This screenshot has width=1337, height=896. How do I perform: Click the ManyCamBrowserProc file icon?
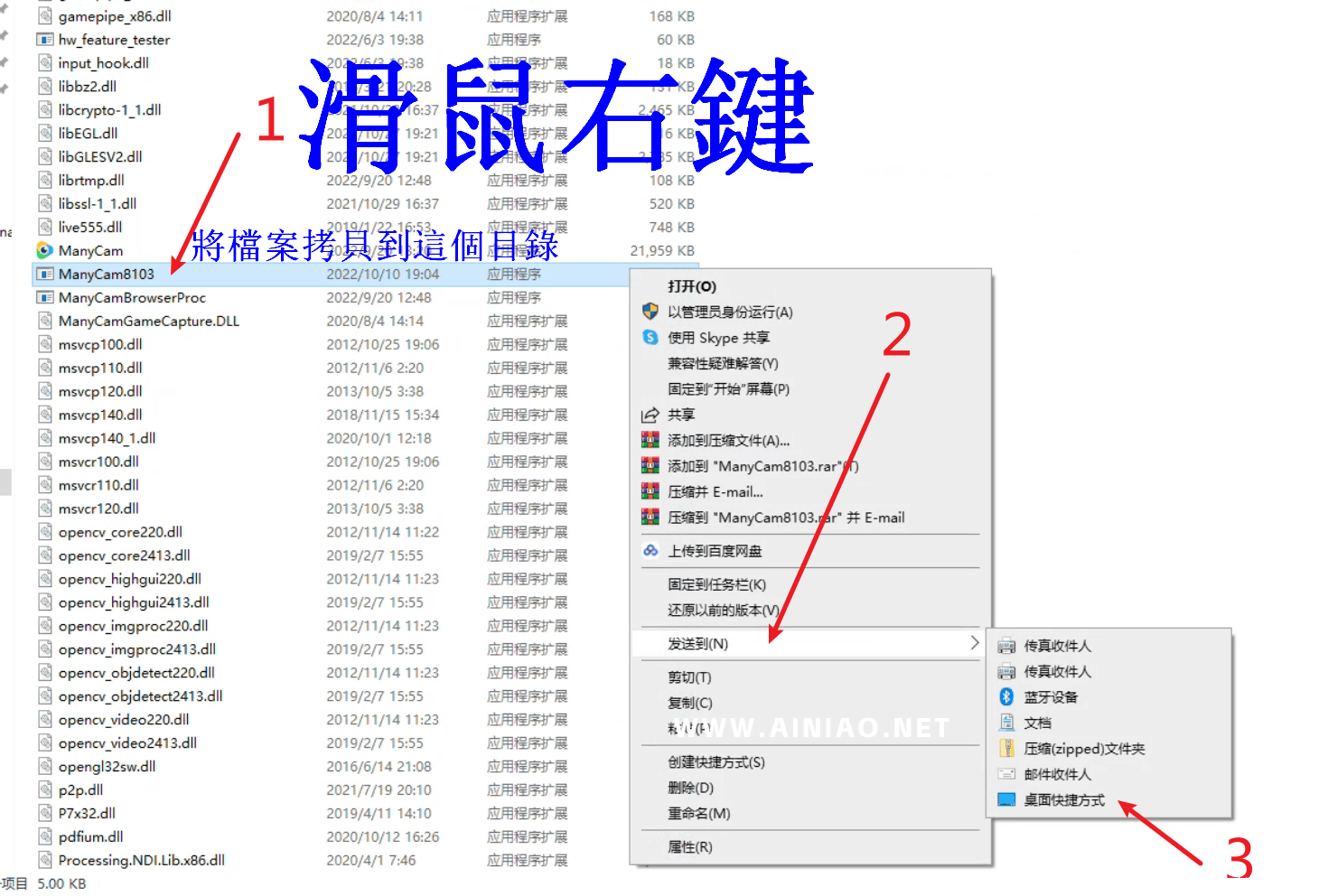click(44, 297)
